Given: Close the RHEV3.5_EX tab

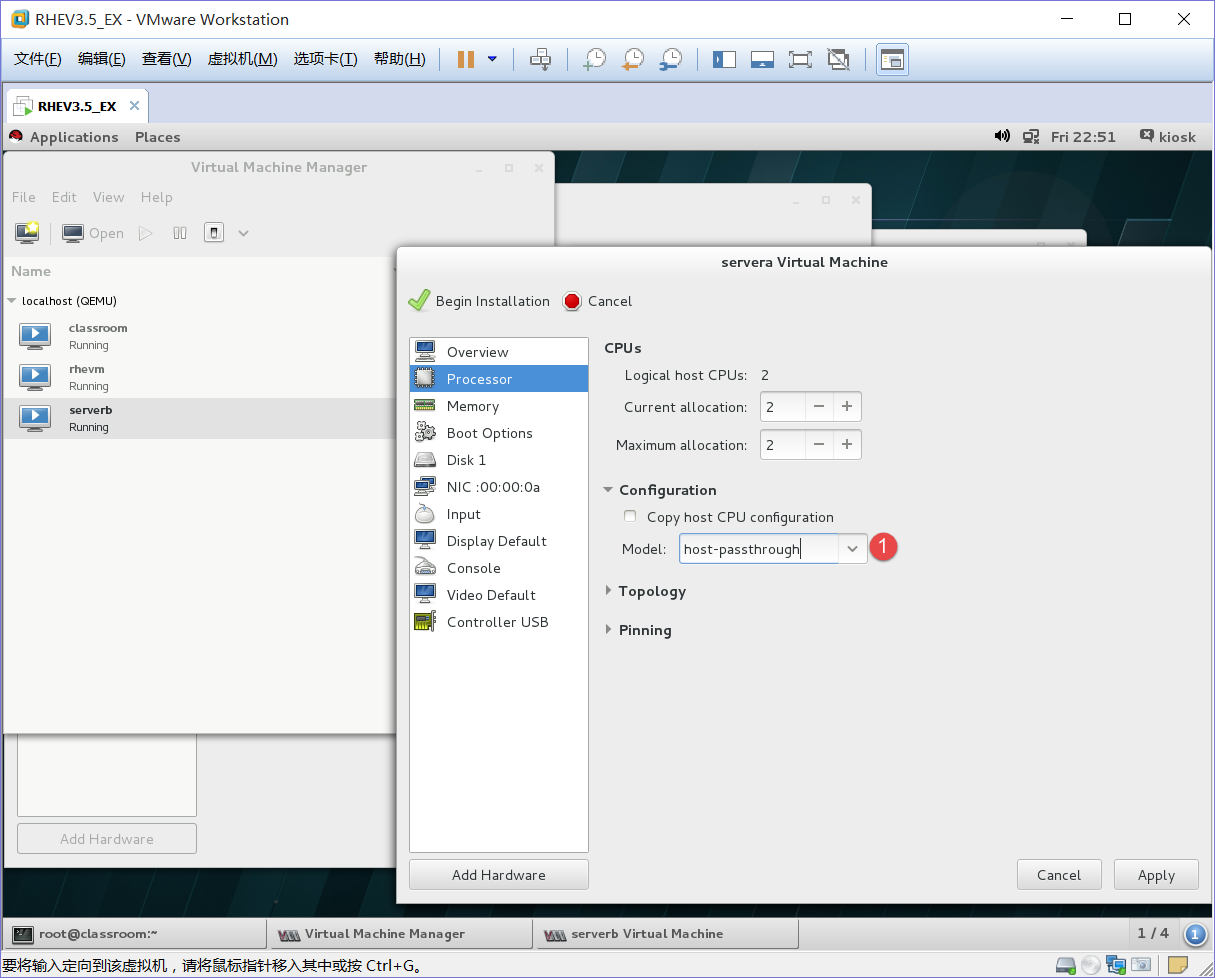Looking at the screenshot, I should (134, 105).
